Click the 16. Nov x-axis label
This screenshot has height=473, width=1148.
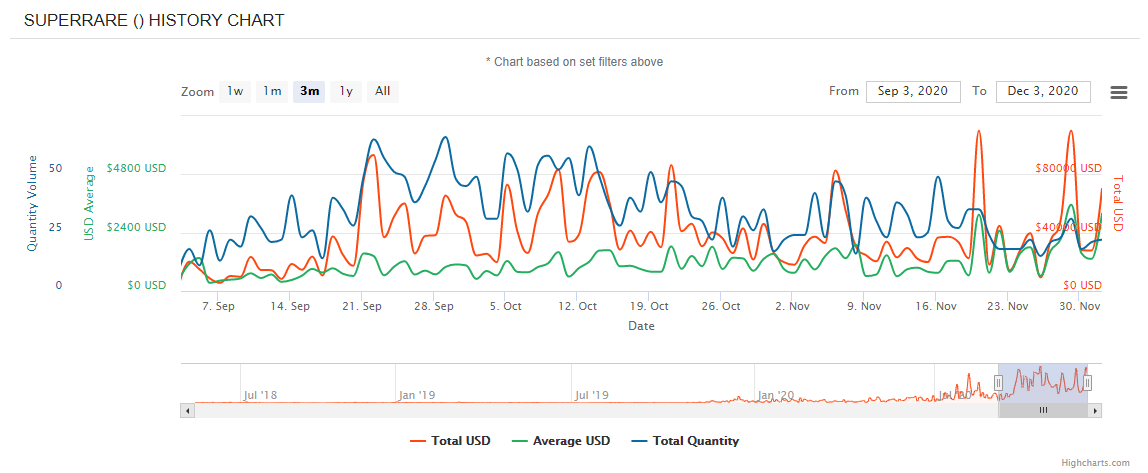[x=936, y=306]
